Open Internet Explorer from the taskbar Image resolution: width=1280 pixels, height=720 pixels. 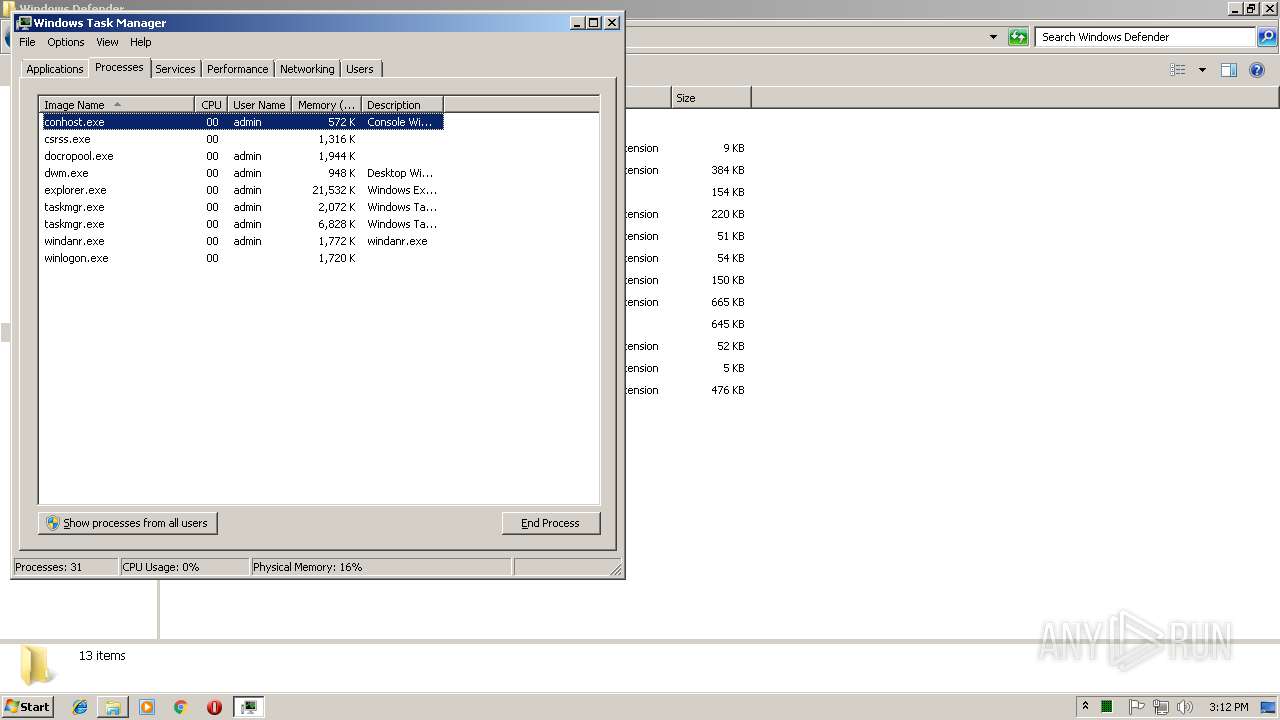pyautogui.click(x=80, y=707)
